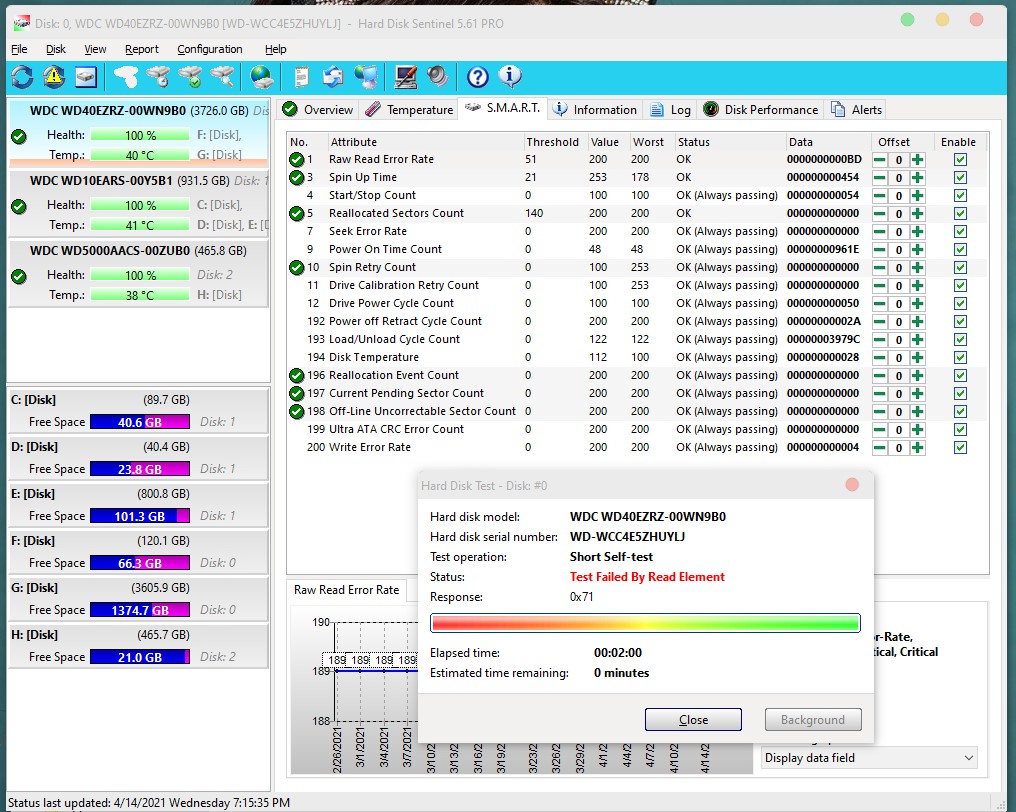Click the green health status icon of WD40EZRZ
1016x812 pixels.
click(19, 137)
